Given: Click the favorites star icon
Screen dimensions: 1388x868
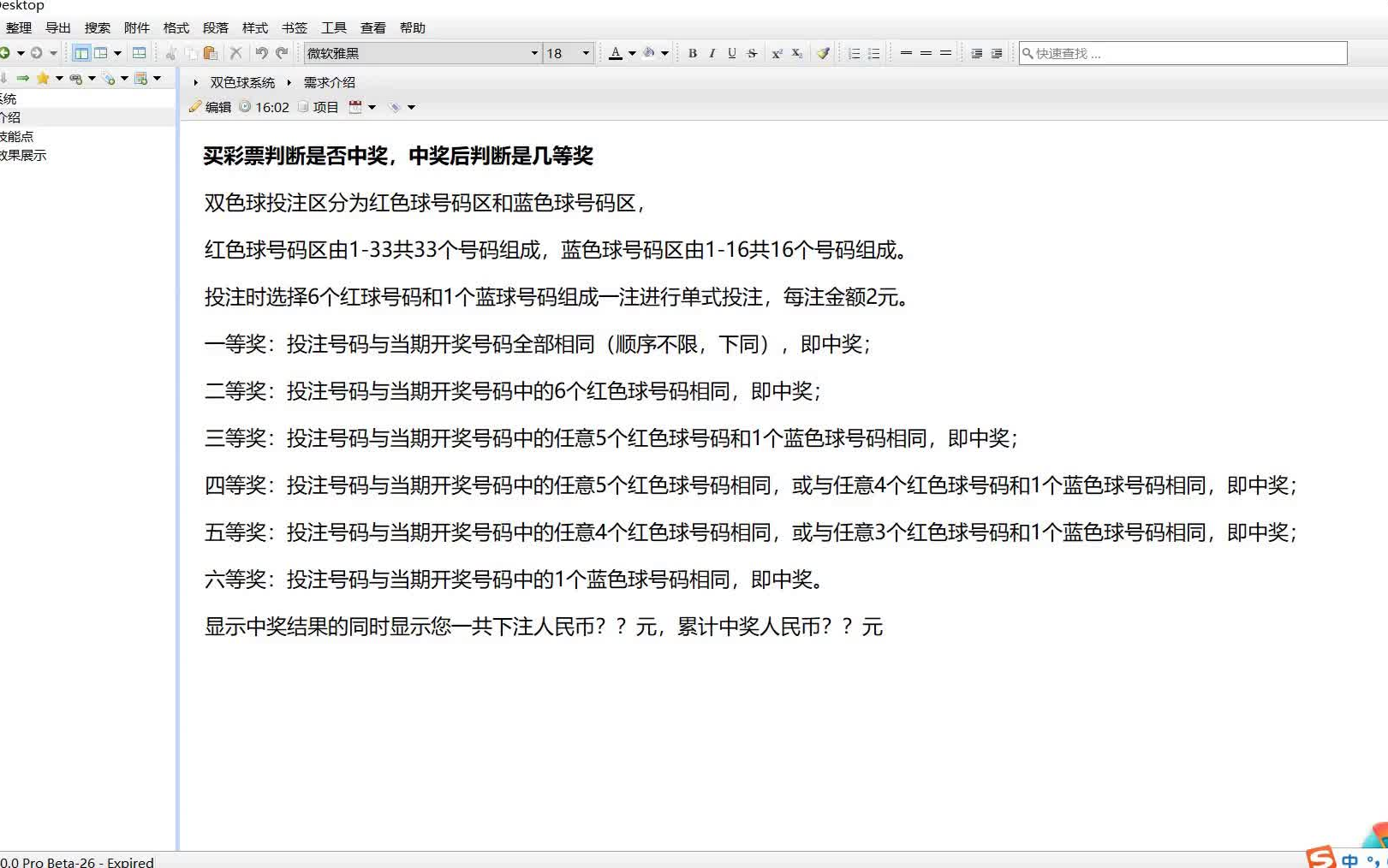Looking at the screenshot, I should tap(43, 79).
